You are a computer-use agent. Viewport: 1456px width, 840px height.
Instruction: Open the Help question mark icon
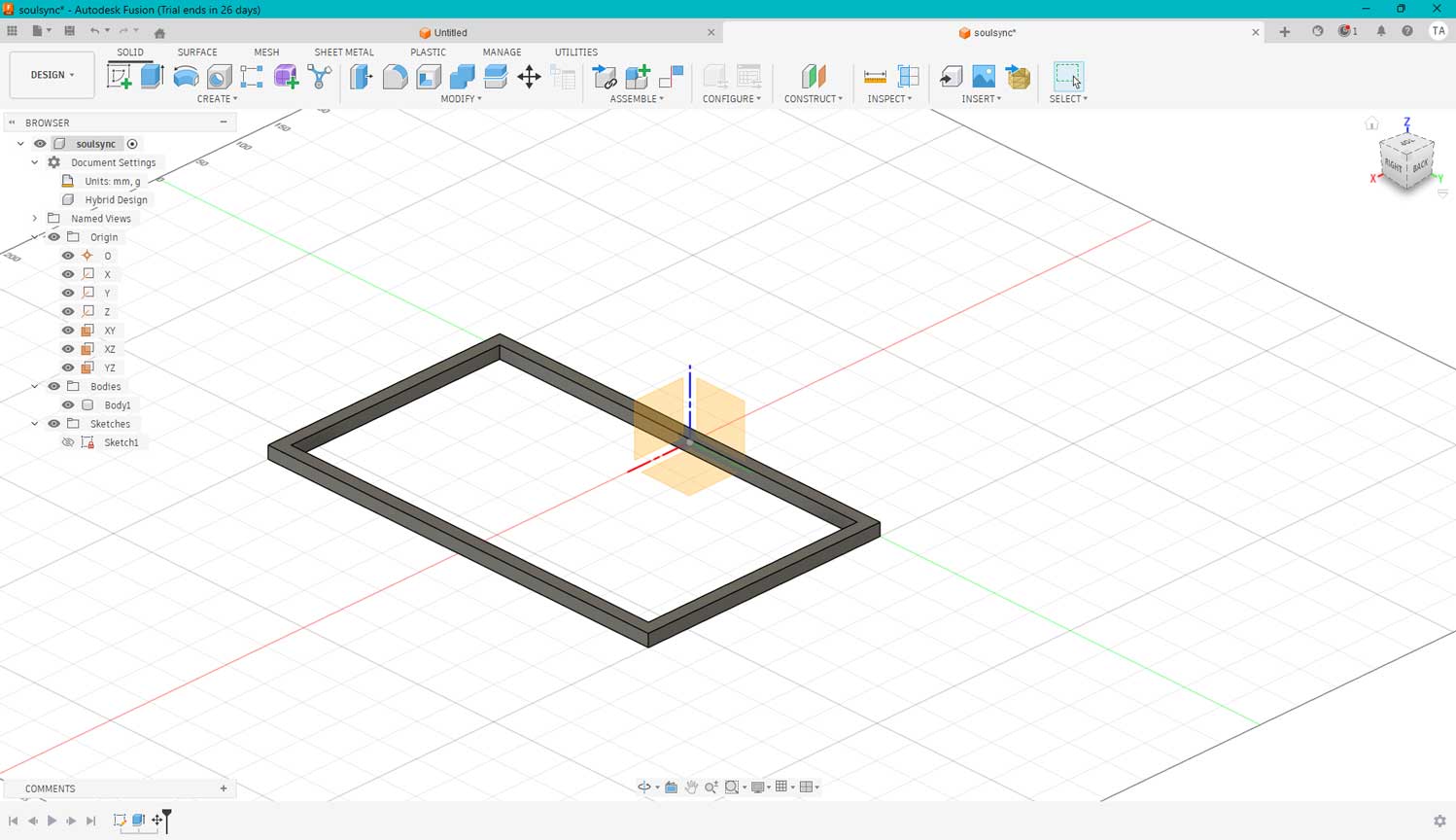[x=1407, y=31]
